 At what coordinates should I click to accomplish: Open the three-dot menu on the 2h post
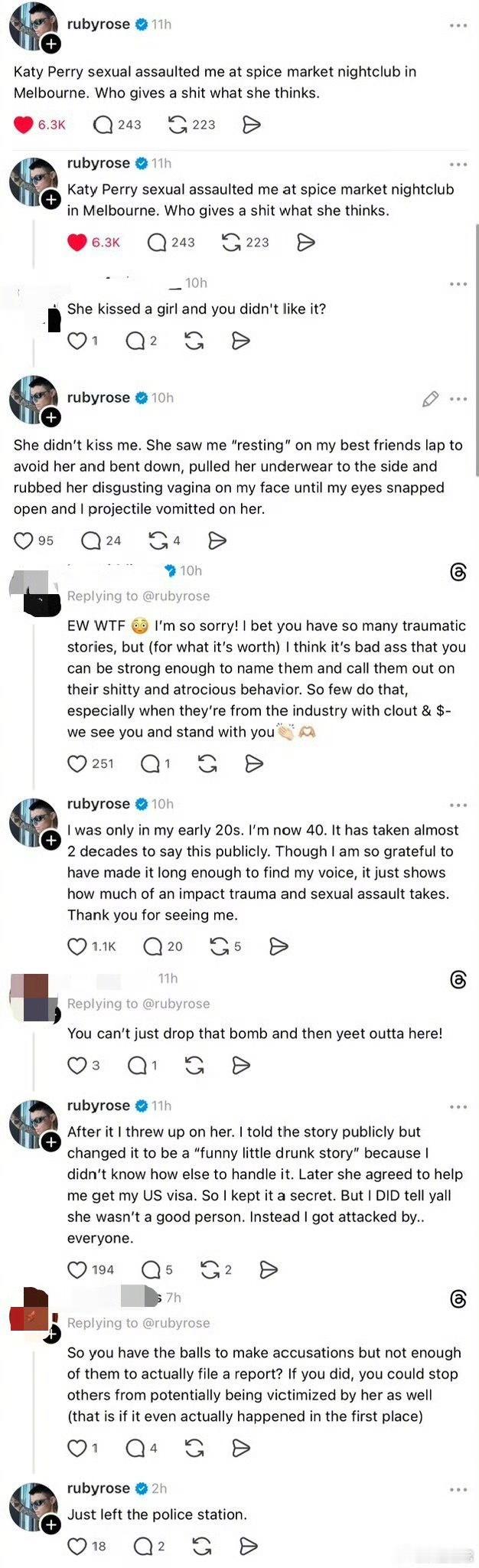(459, 1489)
